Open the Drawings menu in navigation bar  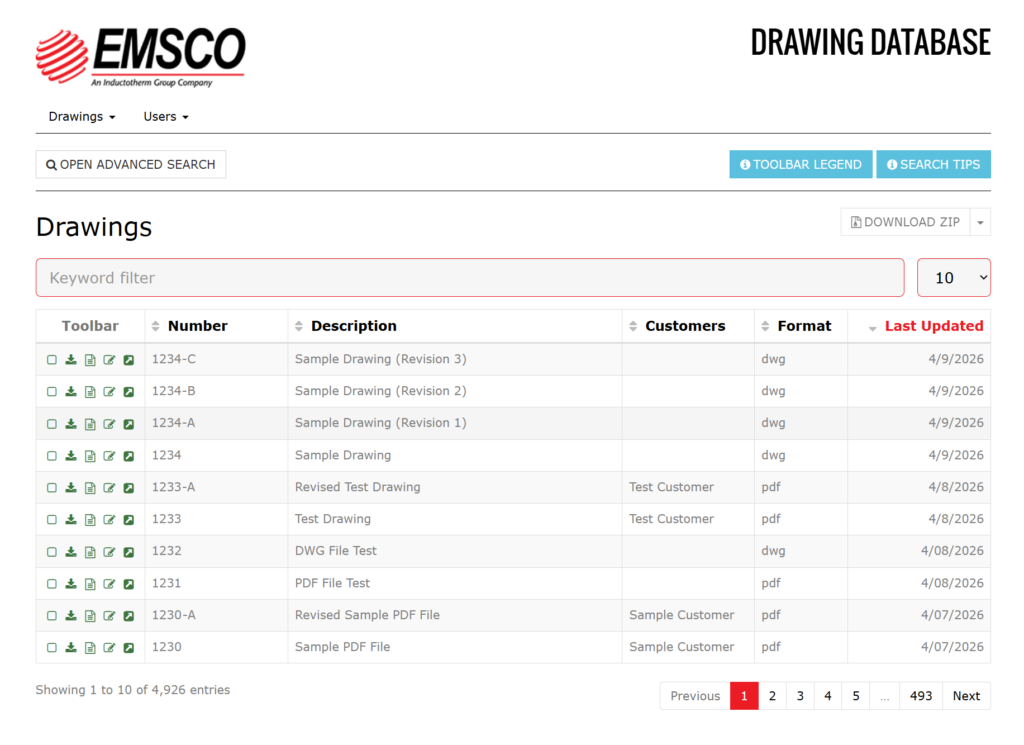[82, 117]
